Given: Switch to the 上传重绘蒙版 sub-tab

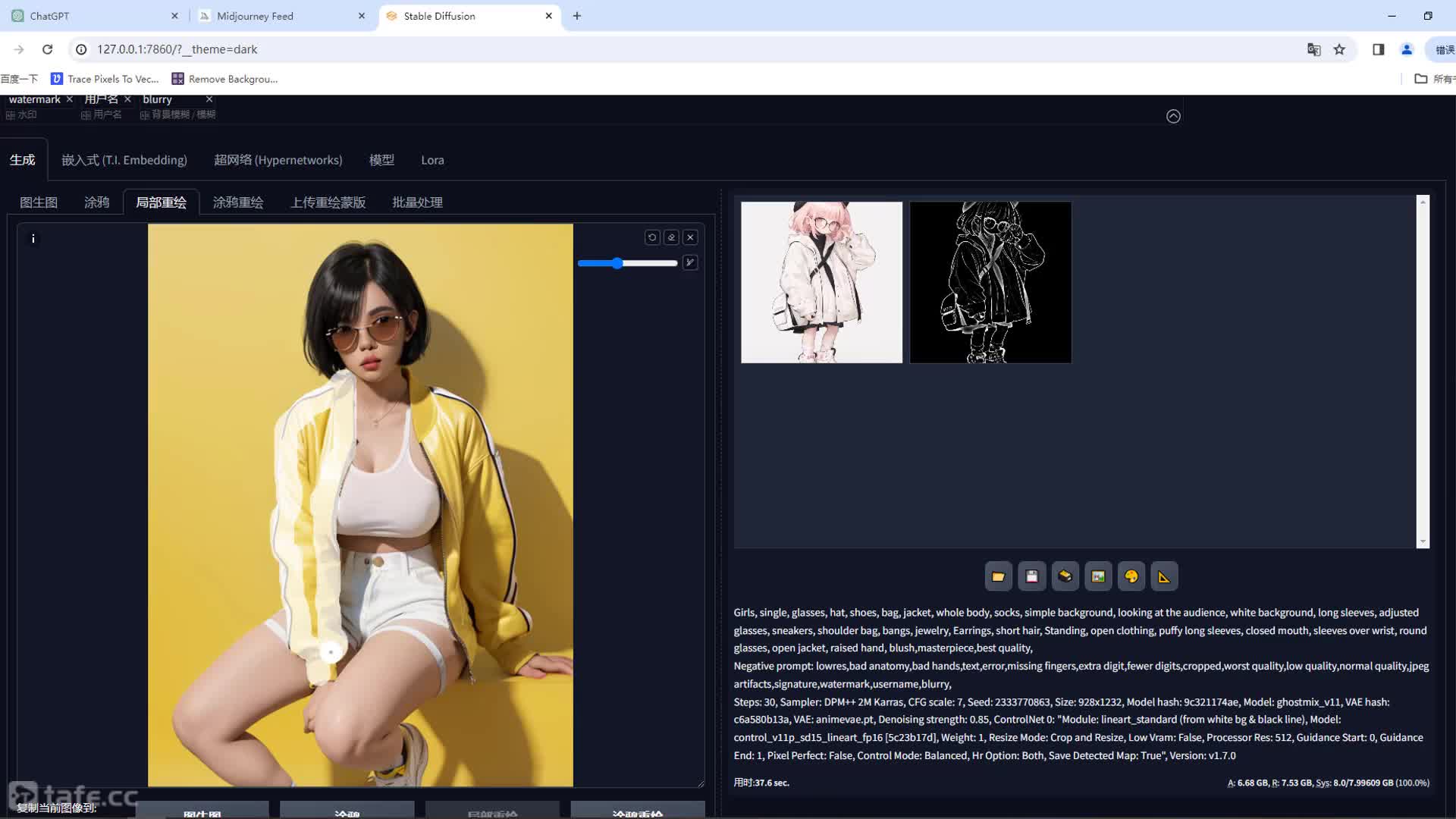Looking at the screenshot, I should point(328,202).
